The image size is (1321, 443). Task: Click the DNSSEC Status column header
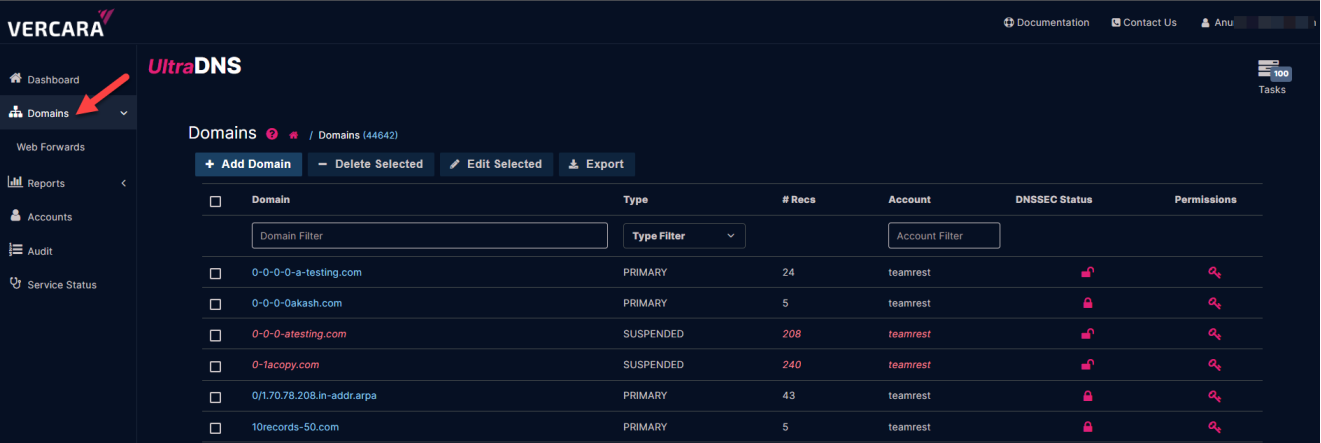1054,200
